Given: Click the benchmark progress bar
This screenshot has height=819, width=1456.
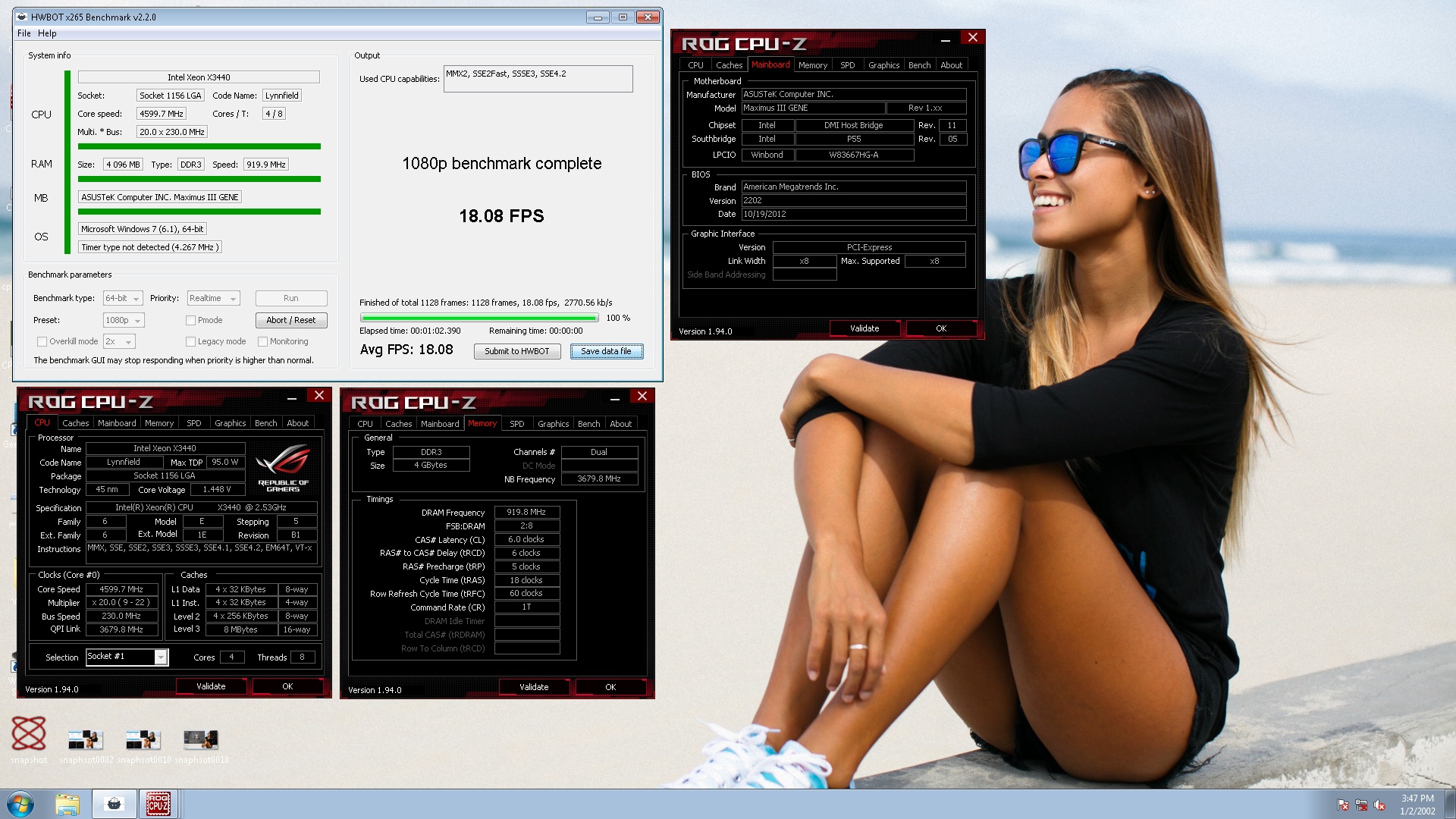Looking at the screenshot, I should click(x=479, y=318).
